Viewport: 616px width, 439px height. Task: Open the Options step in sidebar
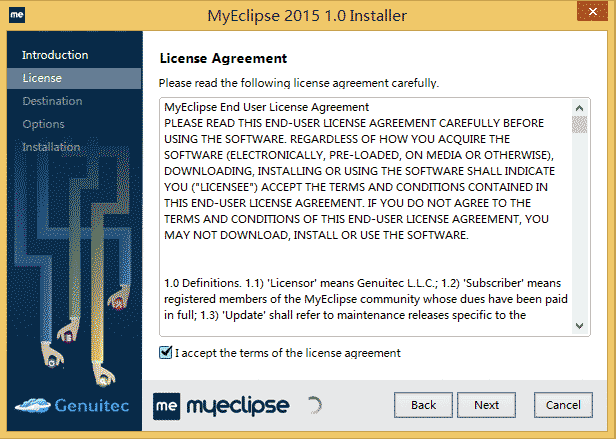[43, 124]
